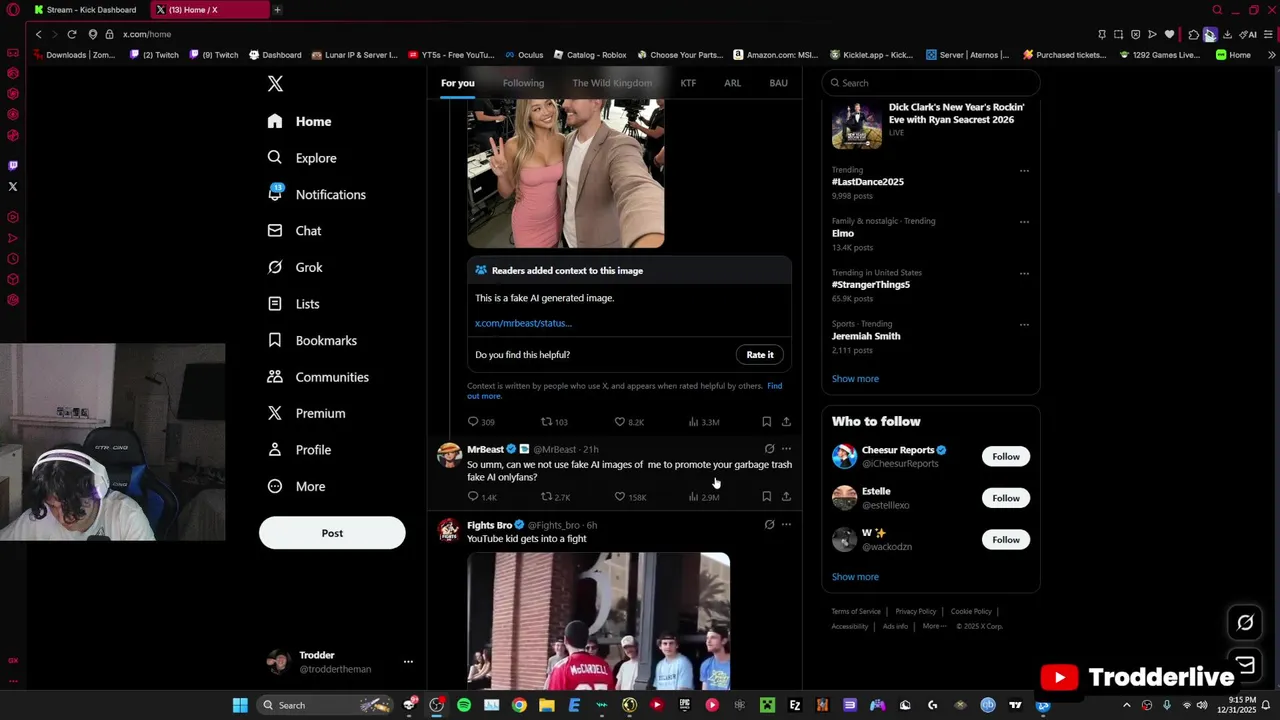This screenshot has width=1280, height=720.
Task: Like the MrBeast post with 158K likes
Action: pos(619,497)
